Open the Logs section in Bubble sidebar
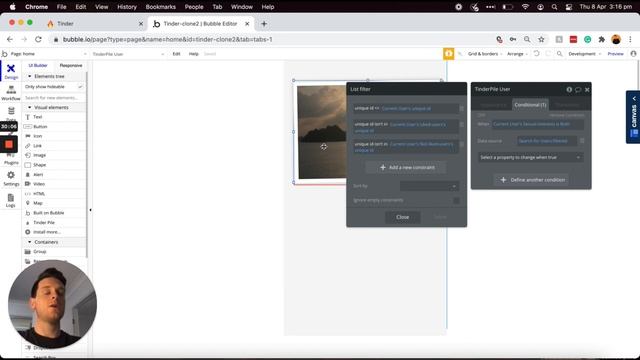The height and width of the screenshot is (360, 640). click(x=11, y=200)
